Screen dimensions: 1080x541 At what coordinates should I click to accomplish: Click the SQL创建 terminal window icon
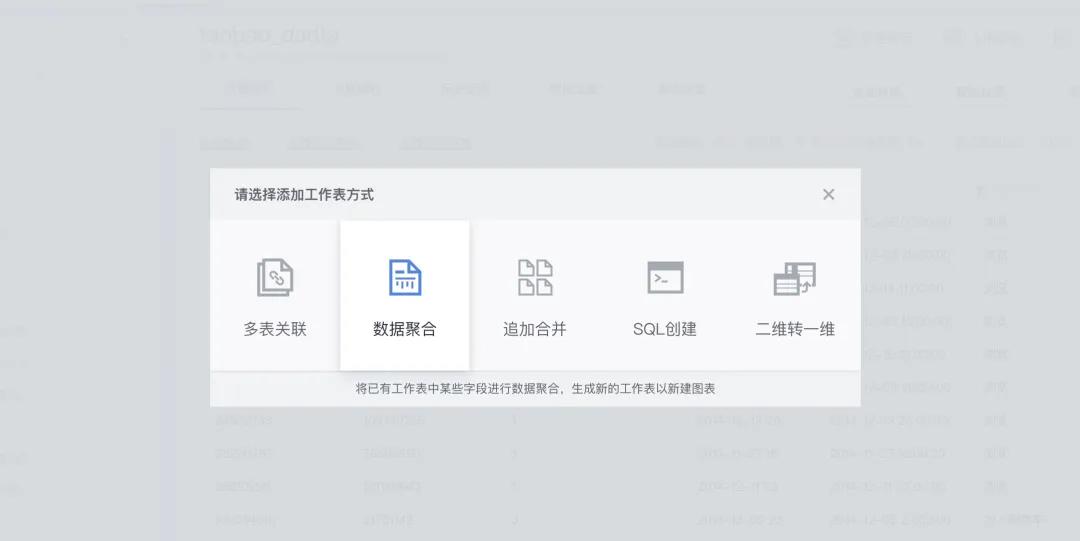click(x=665, y=278)
